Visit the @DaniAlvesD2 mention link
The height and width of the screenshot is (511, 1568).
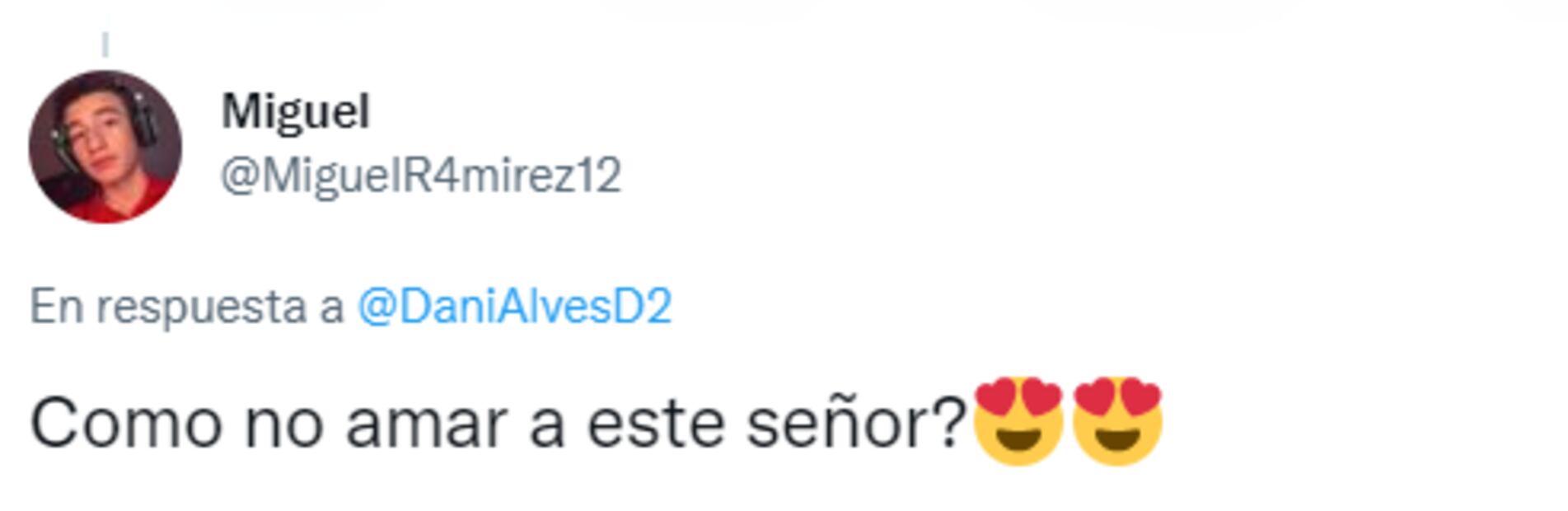point(514,307)
